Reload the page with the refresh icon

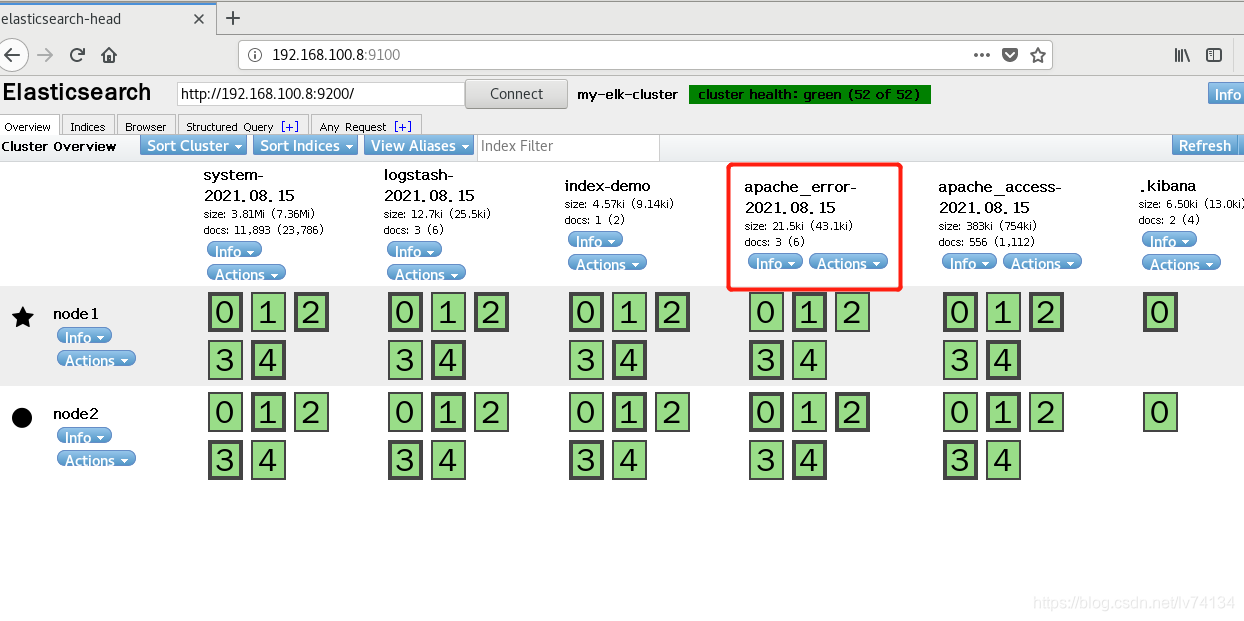click(77, 55)
